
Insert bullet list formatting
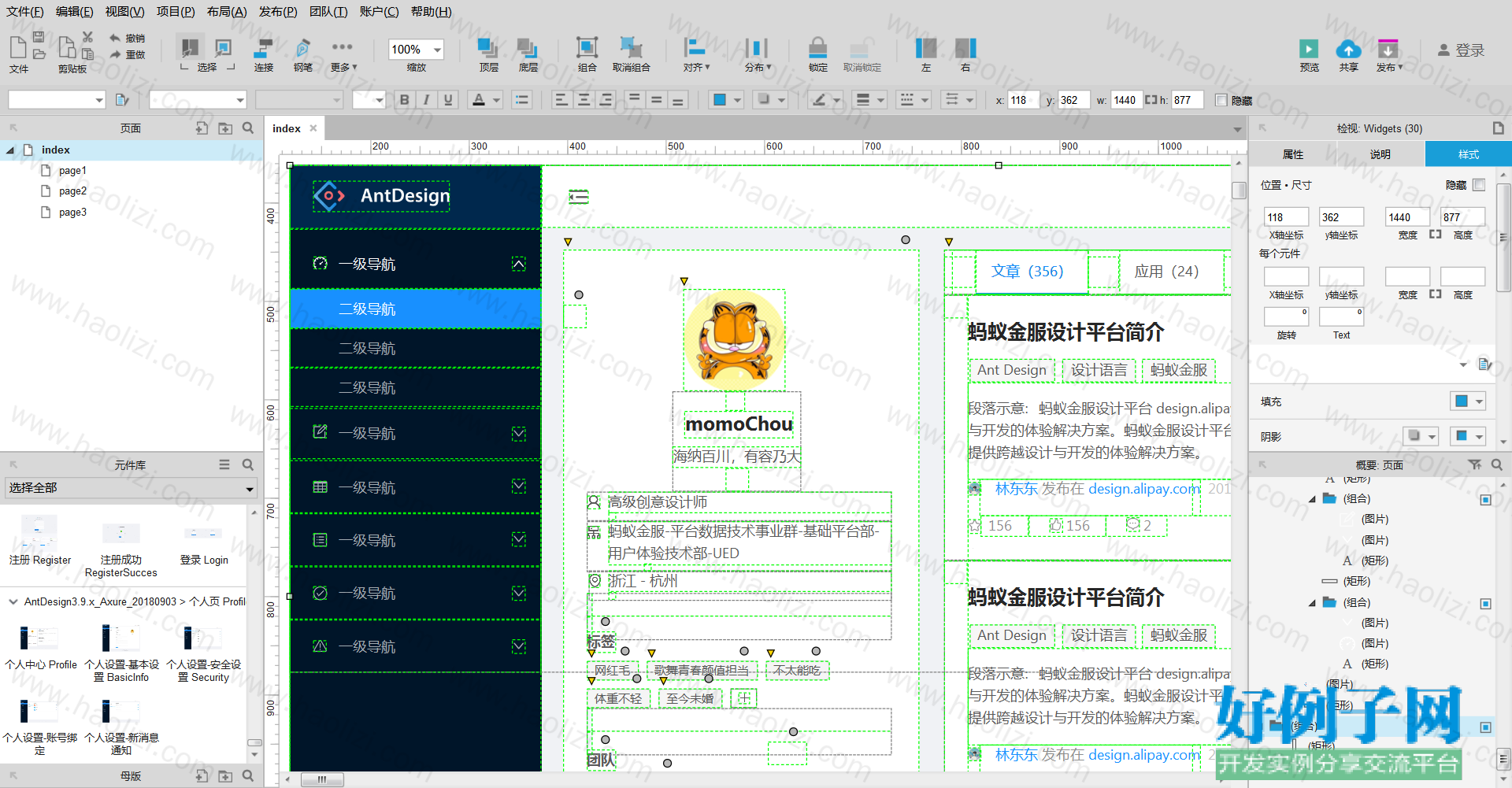[521, 100]
